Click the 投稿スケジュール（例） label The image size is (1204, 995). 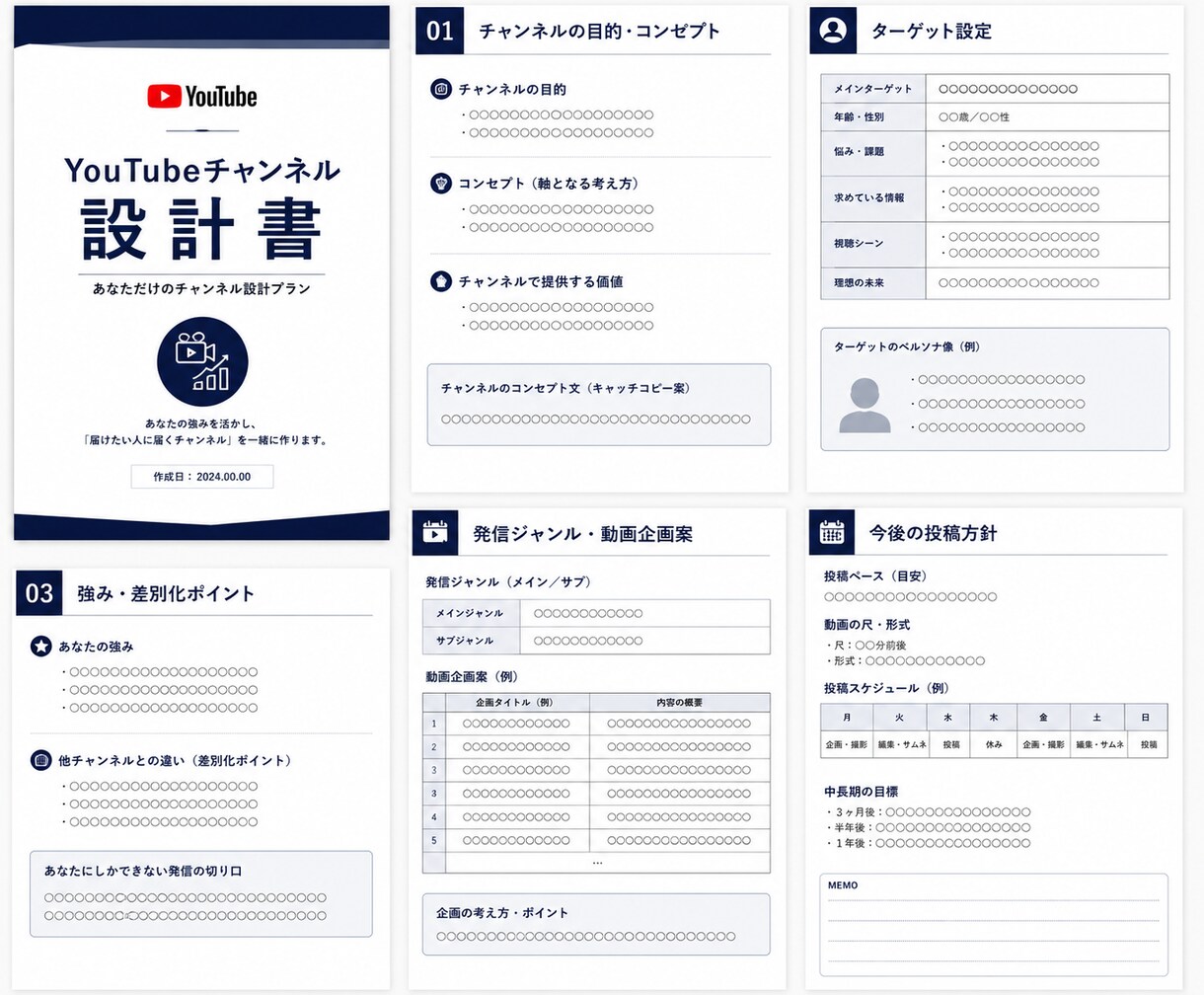coord(886,688)
